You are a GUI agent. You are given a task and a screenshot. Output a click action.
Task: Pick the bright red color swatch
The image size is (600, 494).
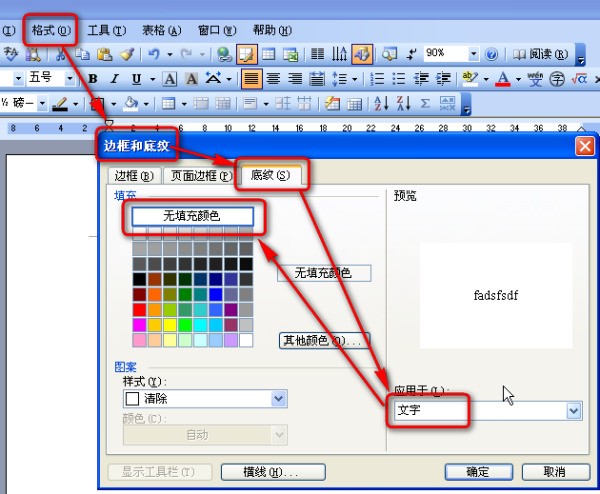pyautogui.click(x=139, y=310)
